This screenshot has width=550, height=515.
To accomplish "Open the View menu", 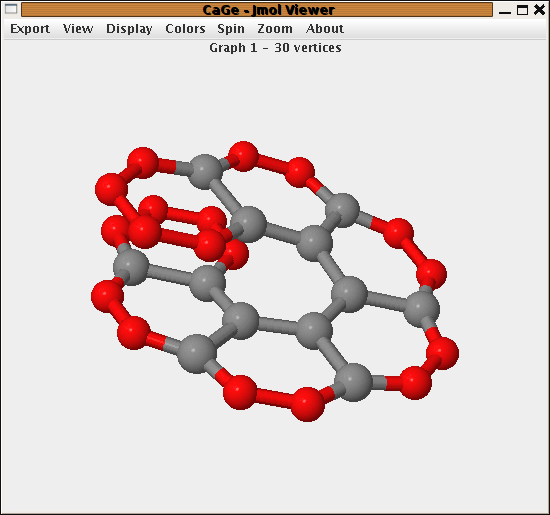I will click(x=78, y=29).
